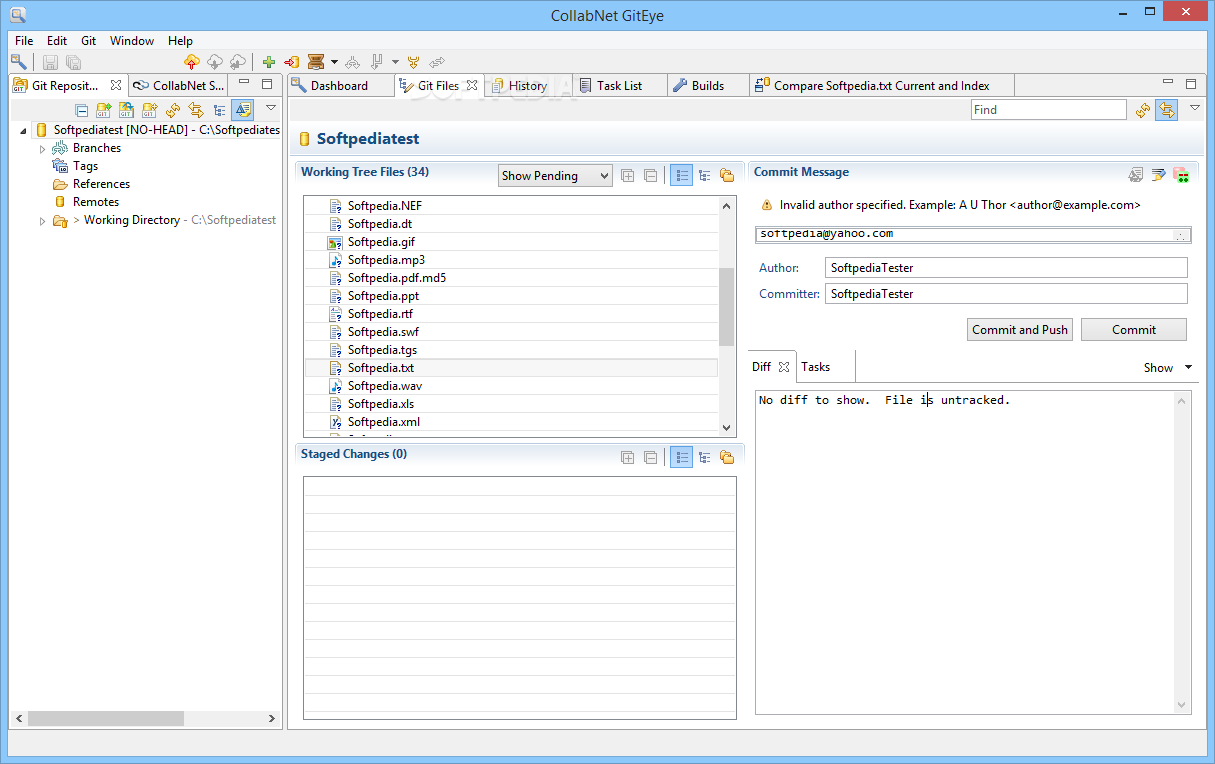Click the push cloud upload toolbar icon
Viewport: 1215px width, 764px height.
click(192, 62)
